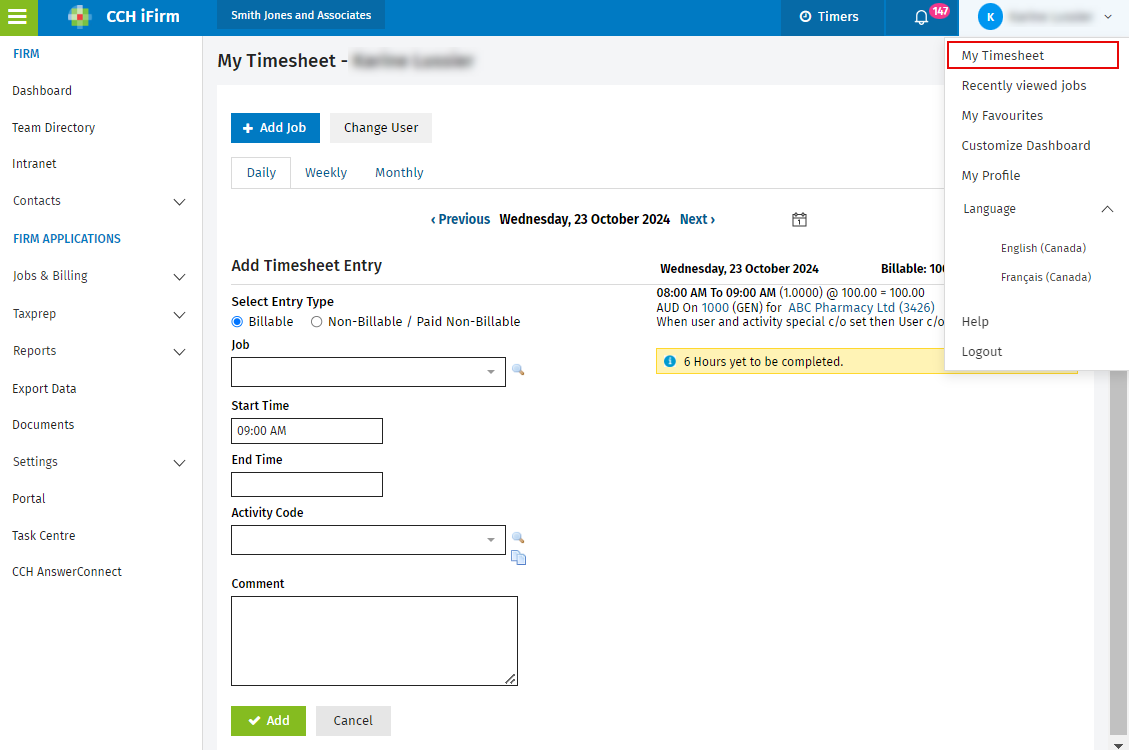
Task: Open Documents in sidebar
Action: click(x=43, y=425)
